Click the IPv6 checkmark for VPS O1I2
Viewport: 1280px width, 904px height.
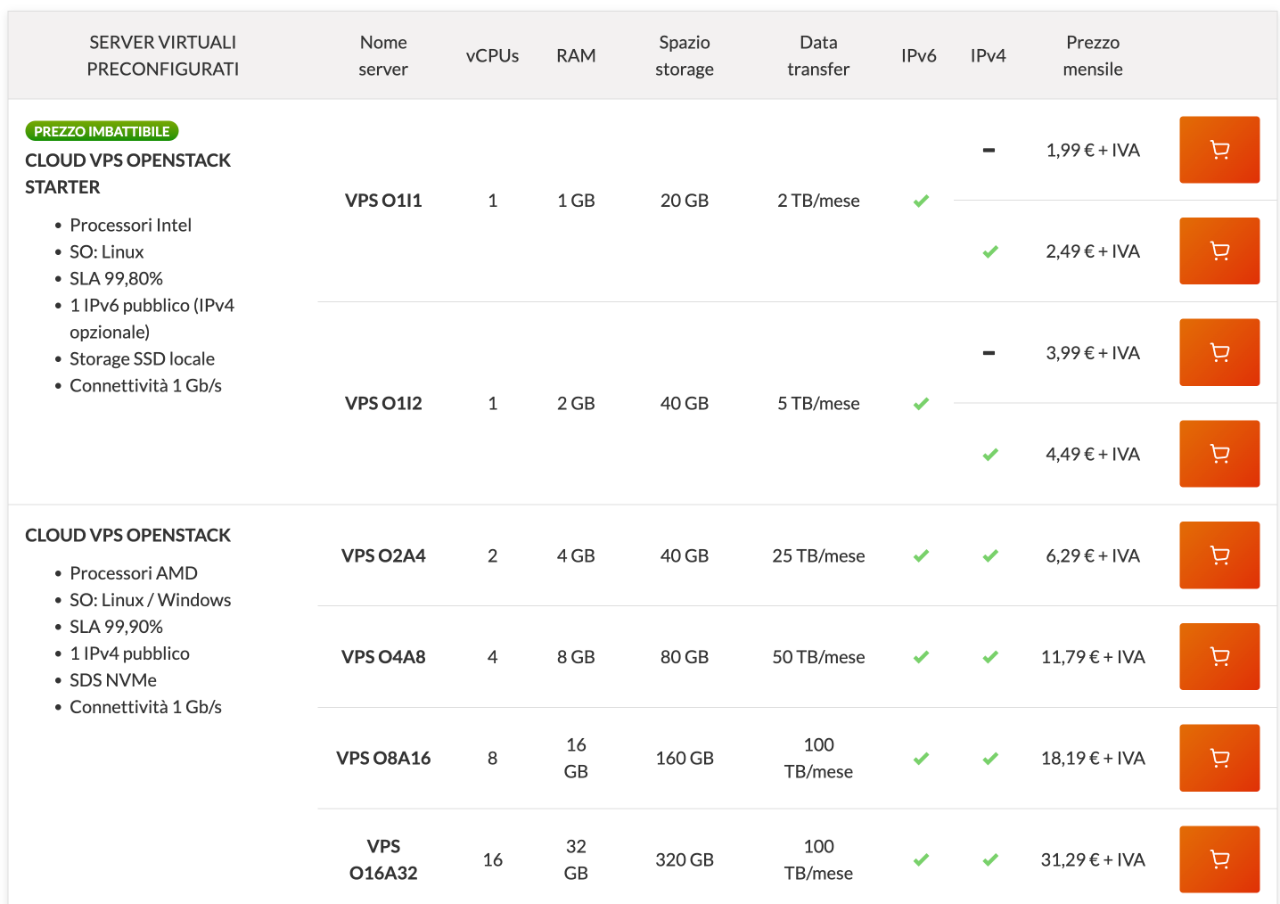point(921,404)
